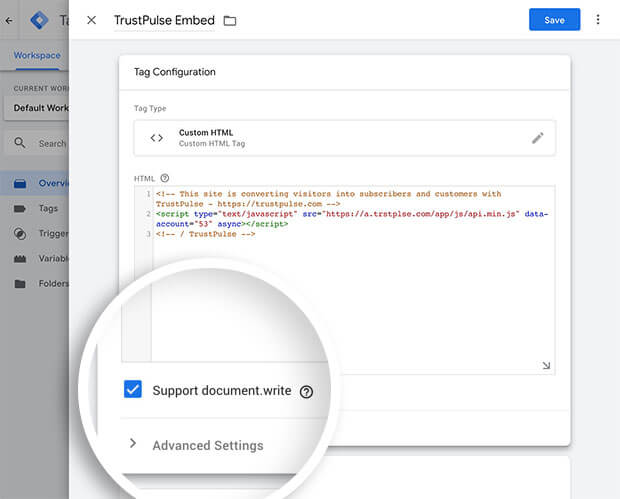Open Folders in the sidebar
This screenshot has height=499, width=620.
34,284
